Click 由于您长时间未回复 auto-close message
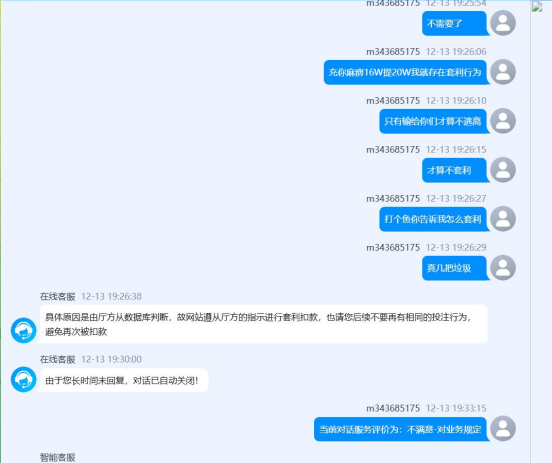This screenshot has width=552, height=463. 124,380
